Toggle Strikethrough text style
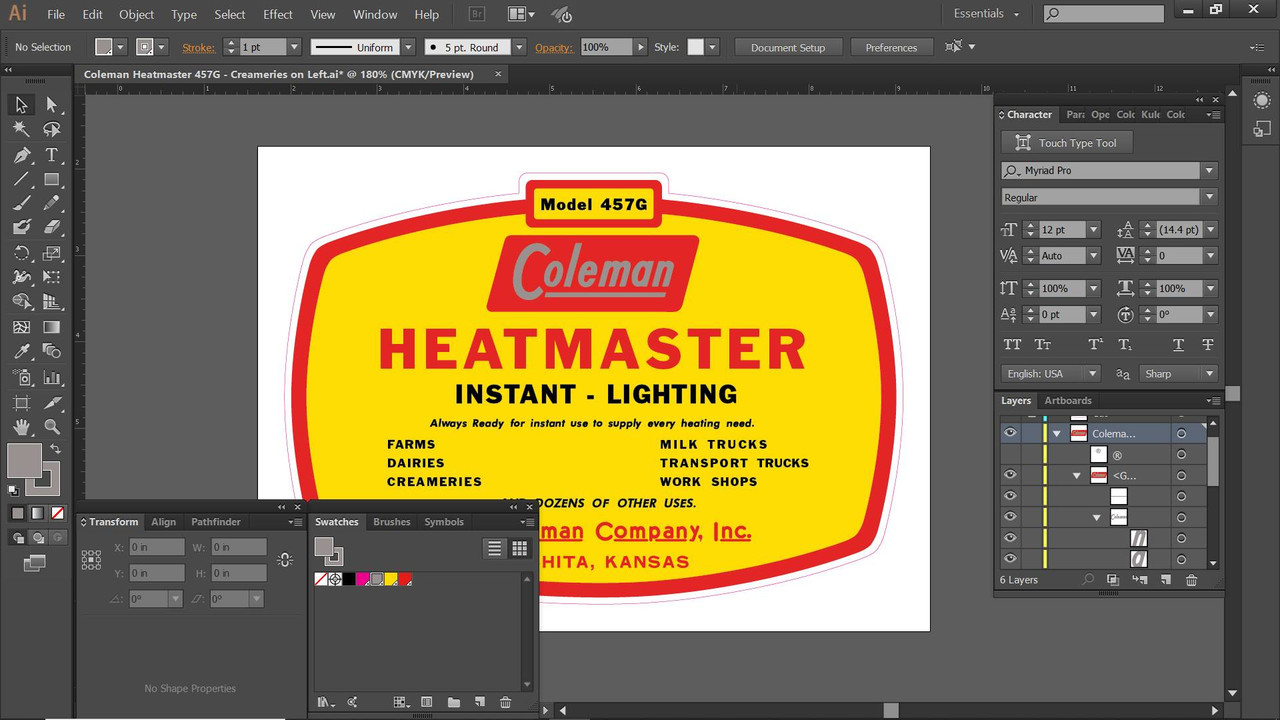Viewport: 1280px width, 720px height. pyautogui.click(x=1207, y=345)
